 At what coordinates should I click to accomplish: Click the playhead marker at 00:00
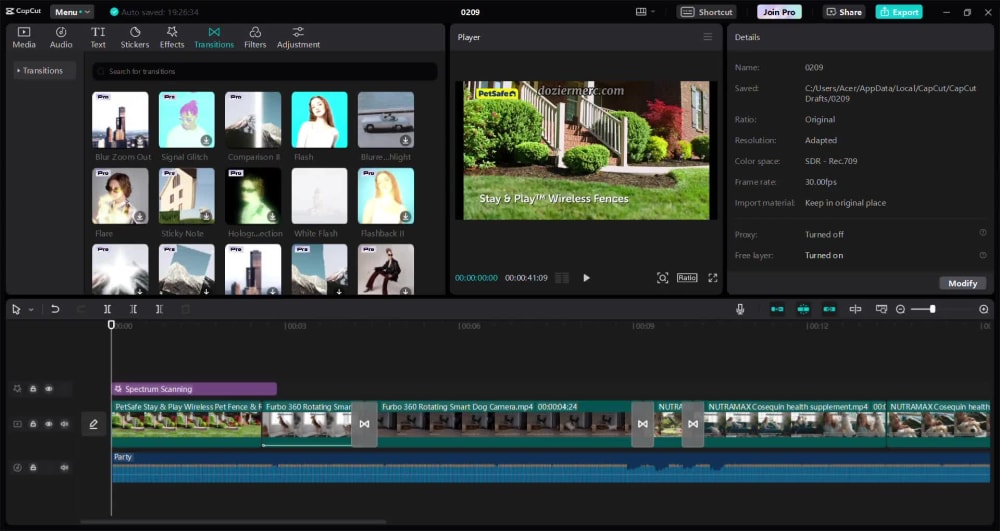tap(111, 324)
